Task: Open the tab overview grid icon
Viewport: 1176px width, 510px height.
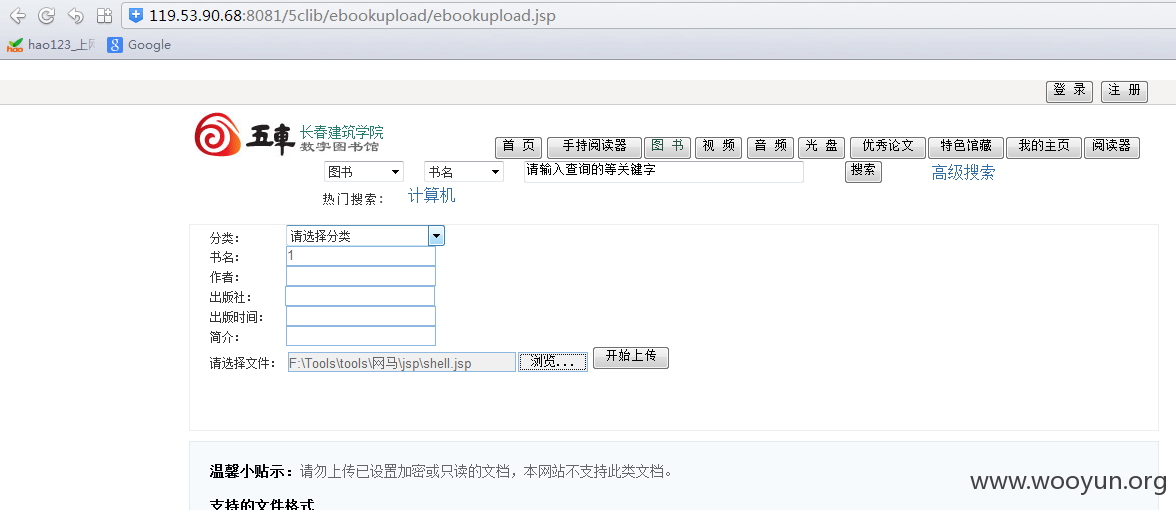Action: pyautogui.click(x=104, y=15)
